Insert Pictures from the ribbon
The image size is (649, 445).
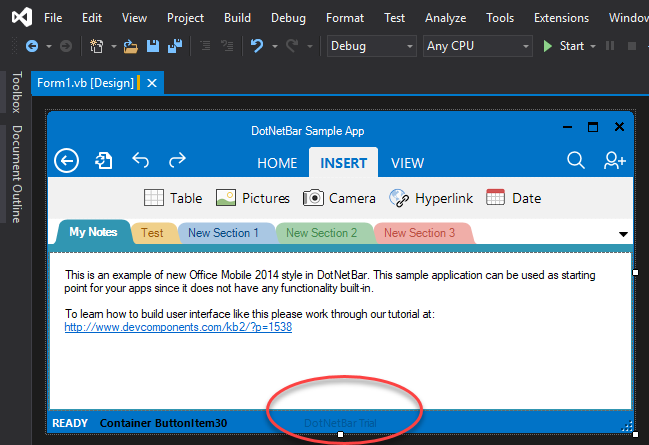pos(252,198)
